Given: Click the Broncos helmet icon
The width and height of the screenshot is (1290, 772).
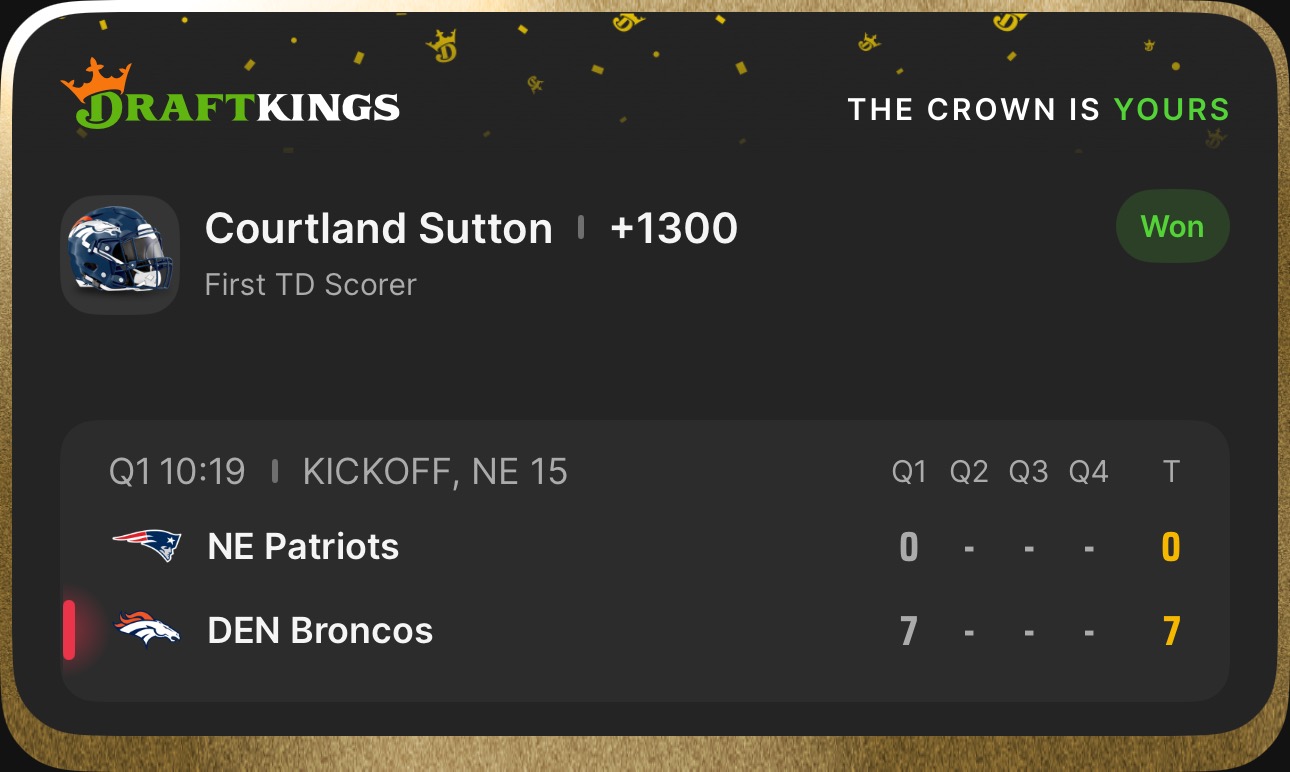Looking at the screenshot, I should tap(120, 254).
